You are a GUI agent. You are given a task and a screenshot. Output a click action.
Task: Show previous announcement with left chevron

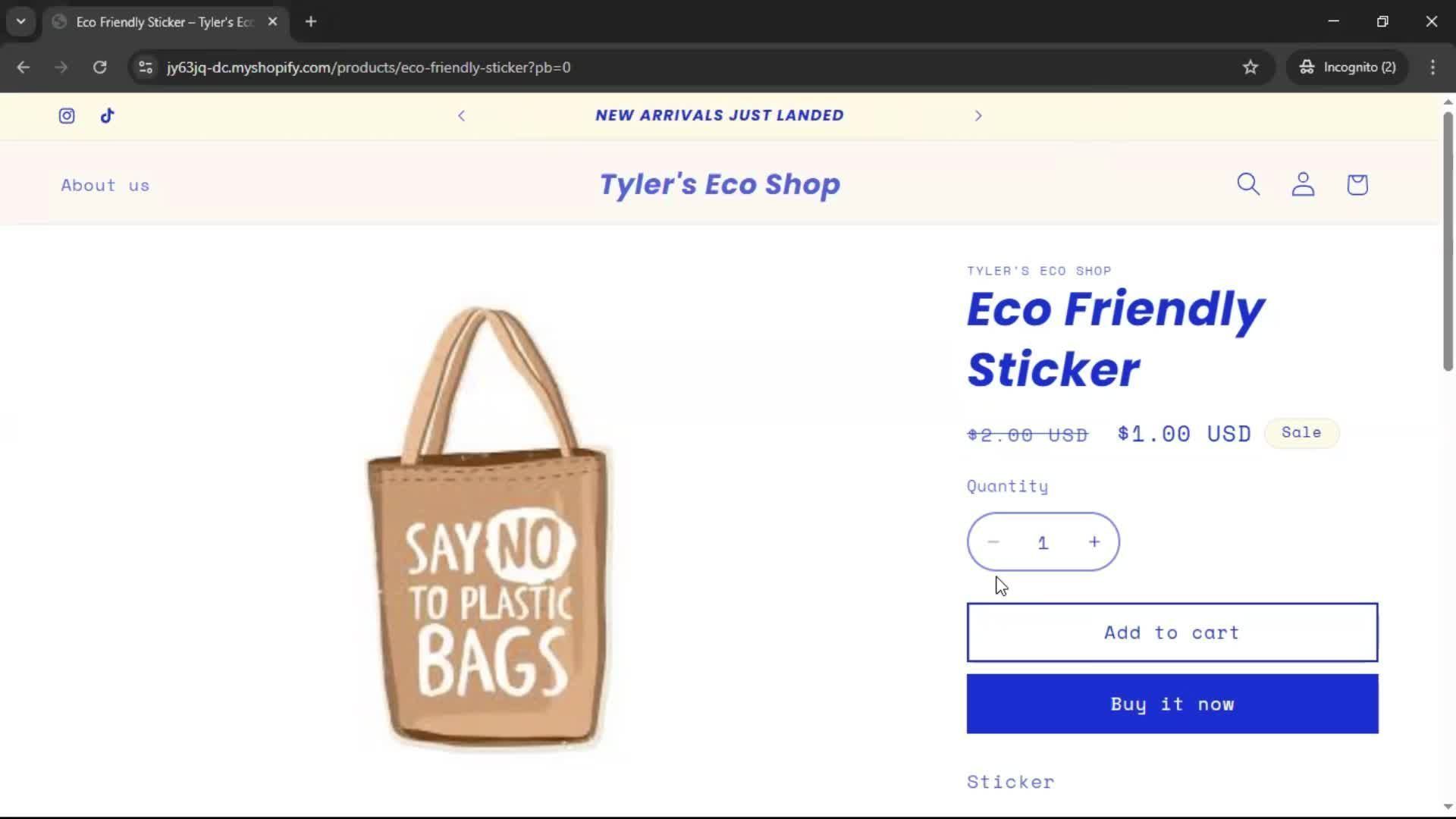pyautogui.click(x=461, y=115)
